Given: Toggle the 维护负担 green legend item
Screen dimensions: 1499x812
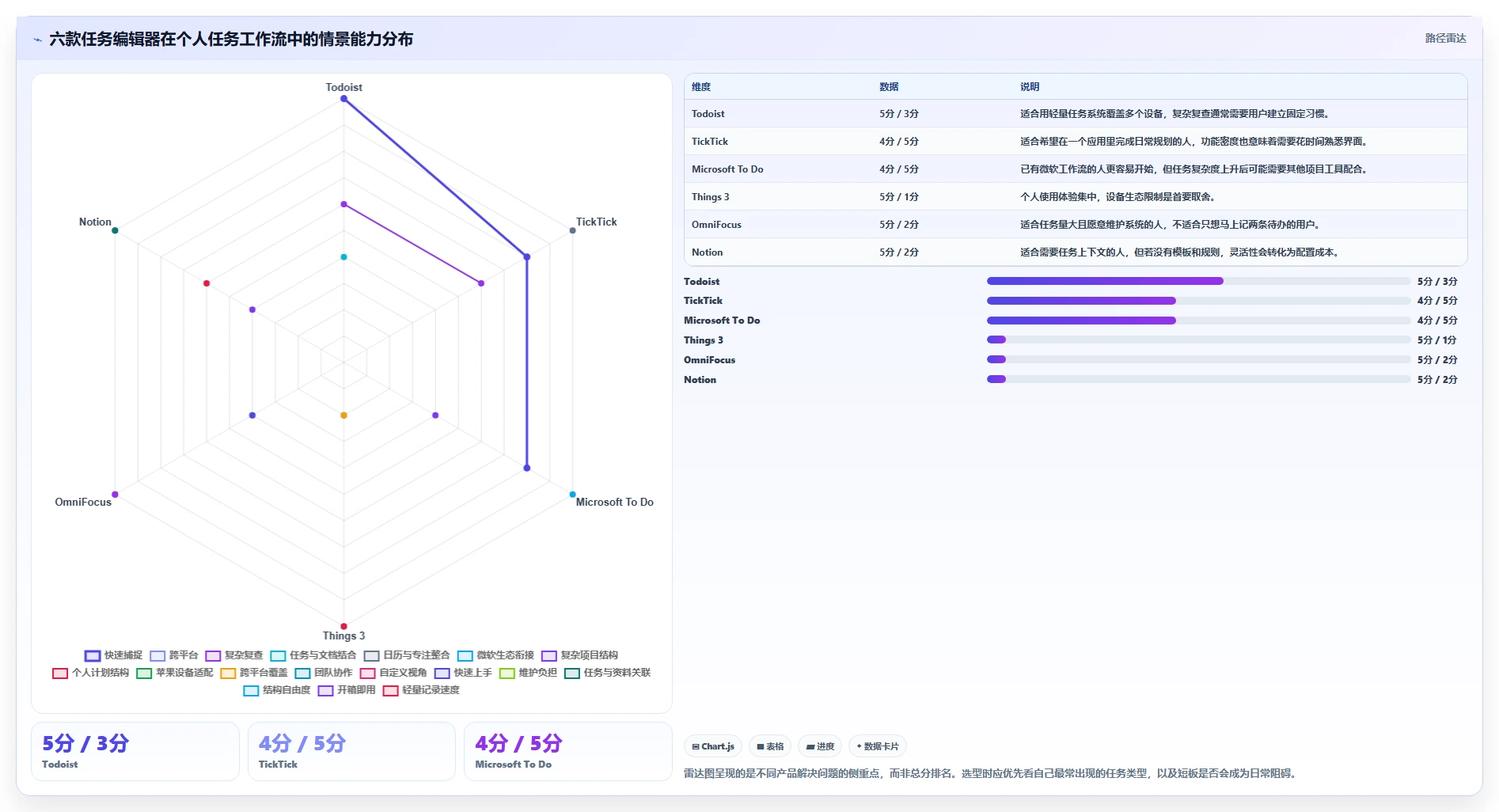Looking at the screenshot, I should [528, 673].
